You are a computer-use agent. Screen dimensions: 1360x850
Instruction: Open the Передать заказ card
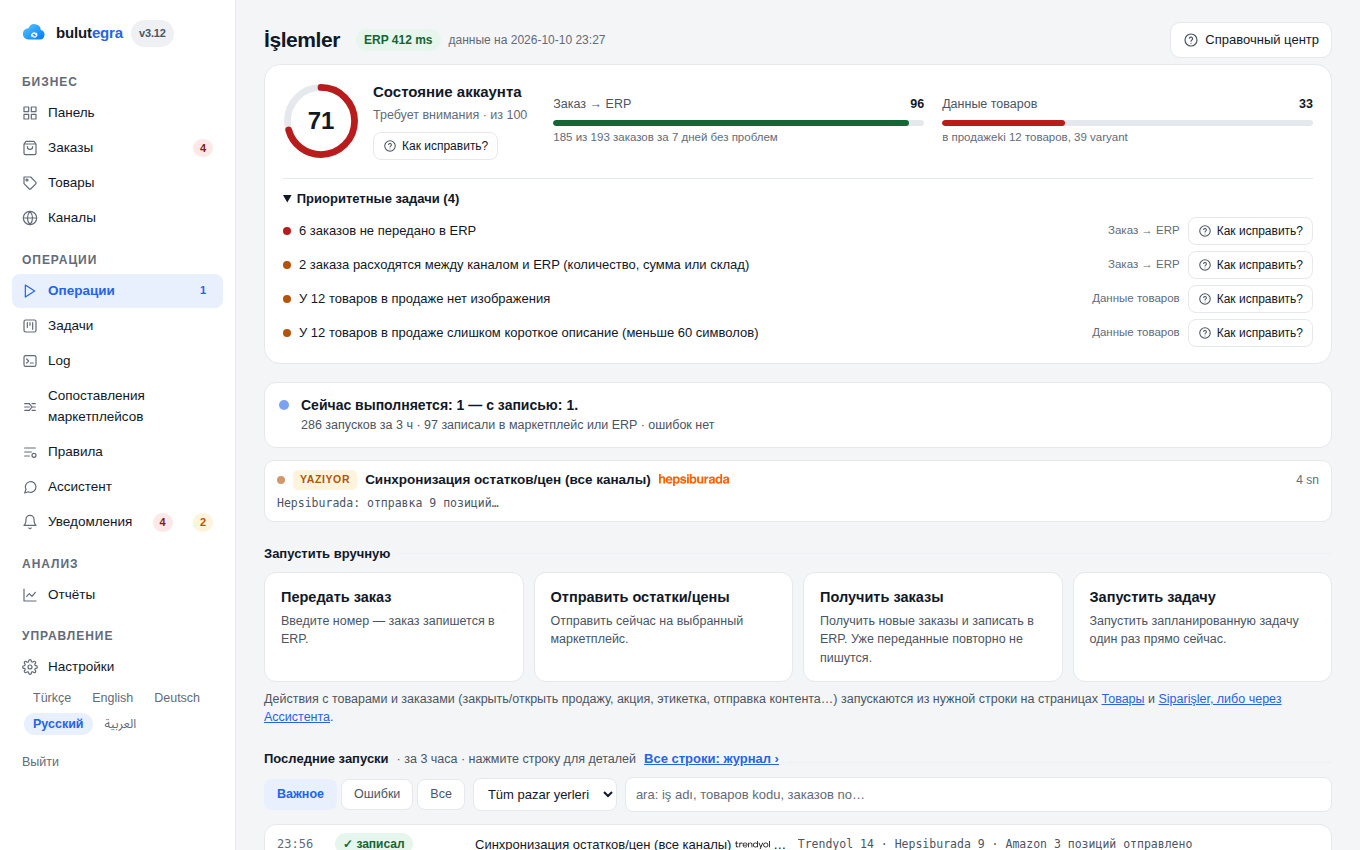coord(394,627)
